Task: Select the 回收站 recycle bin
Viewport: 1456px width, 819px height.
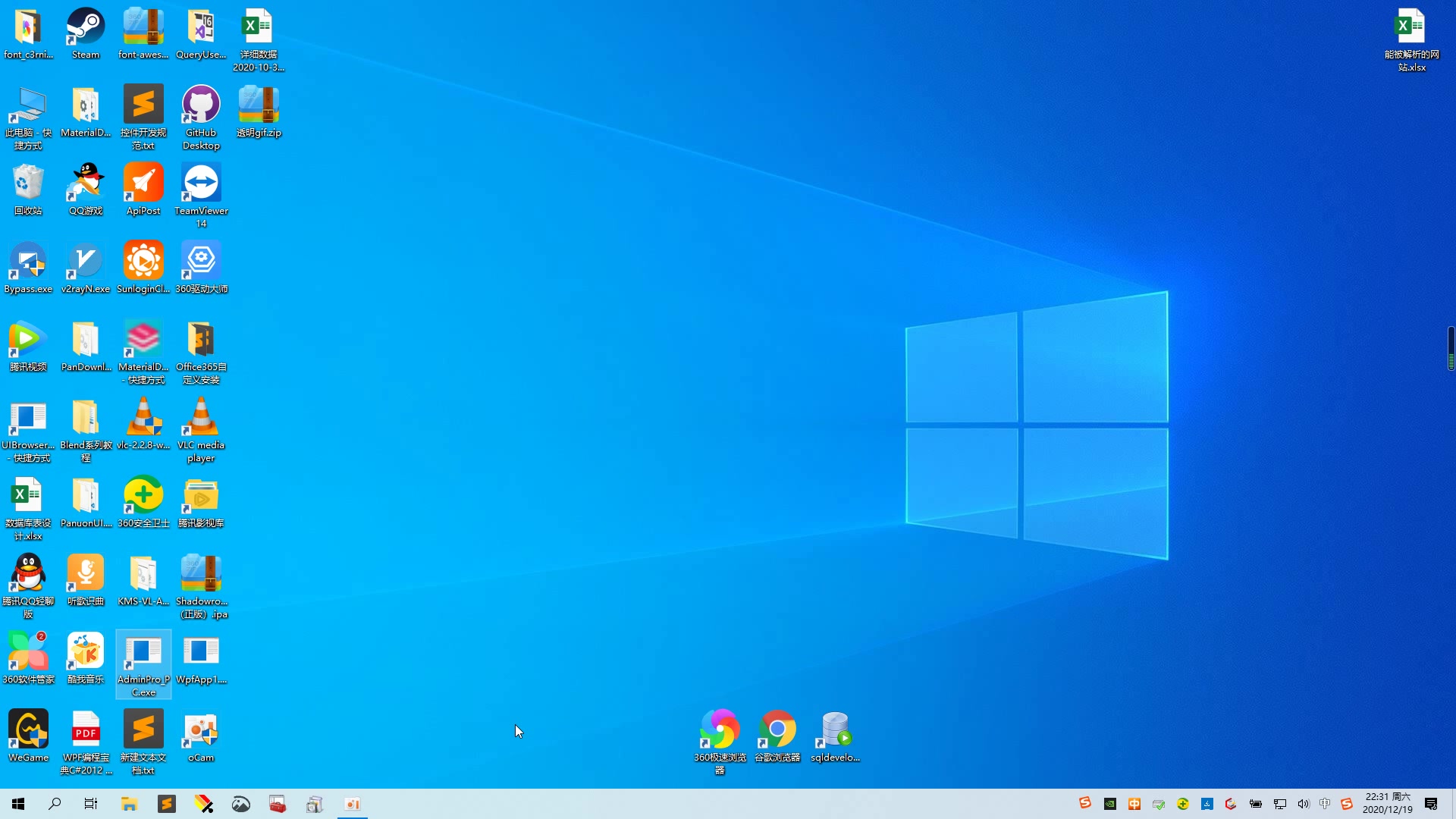Action: point(28,190)
